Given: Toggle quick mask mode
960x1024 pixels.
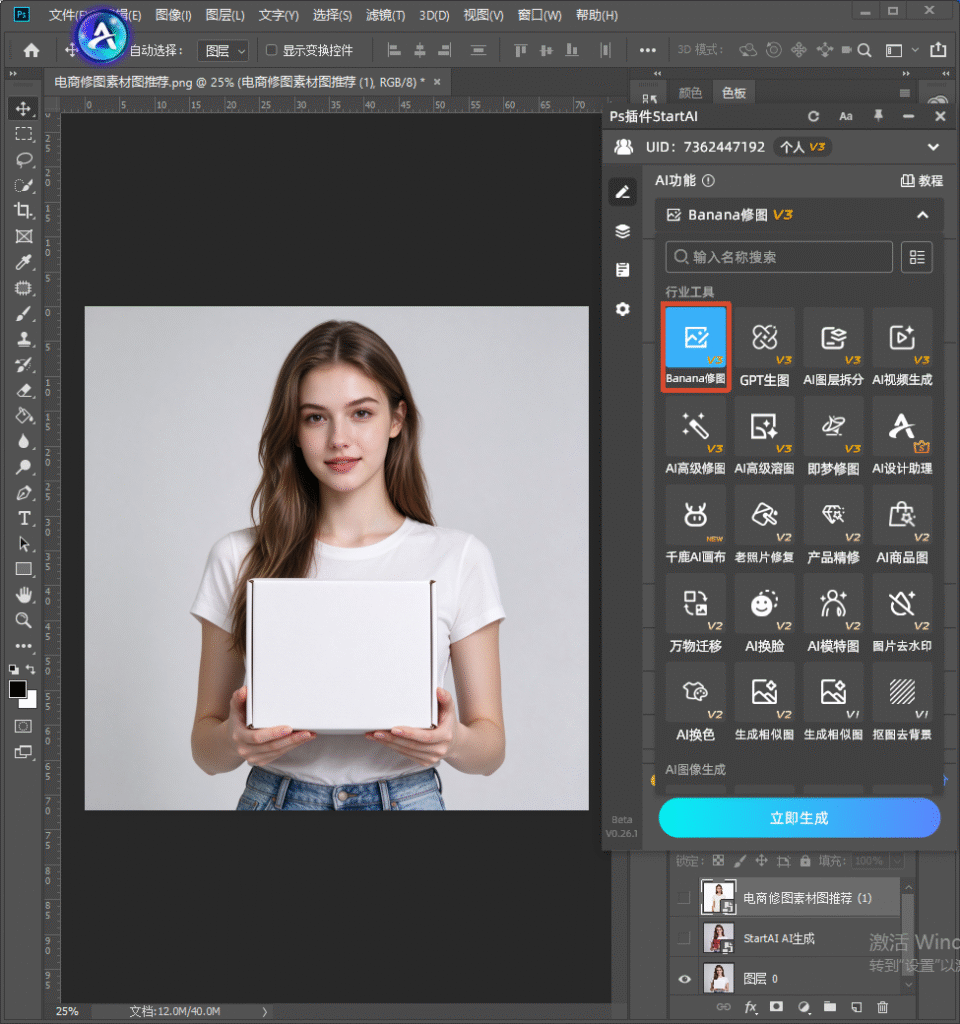Looking at the screenshot, I should 24,726.
